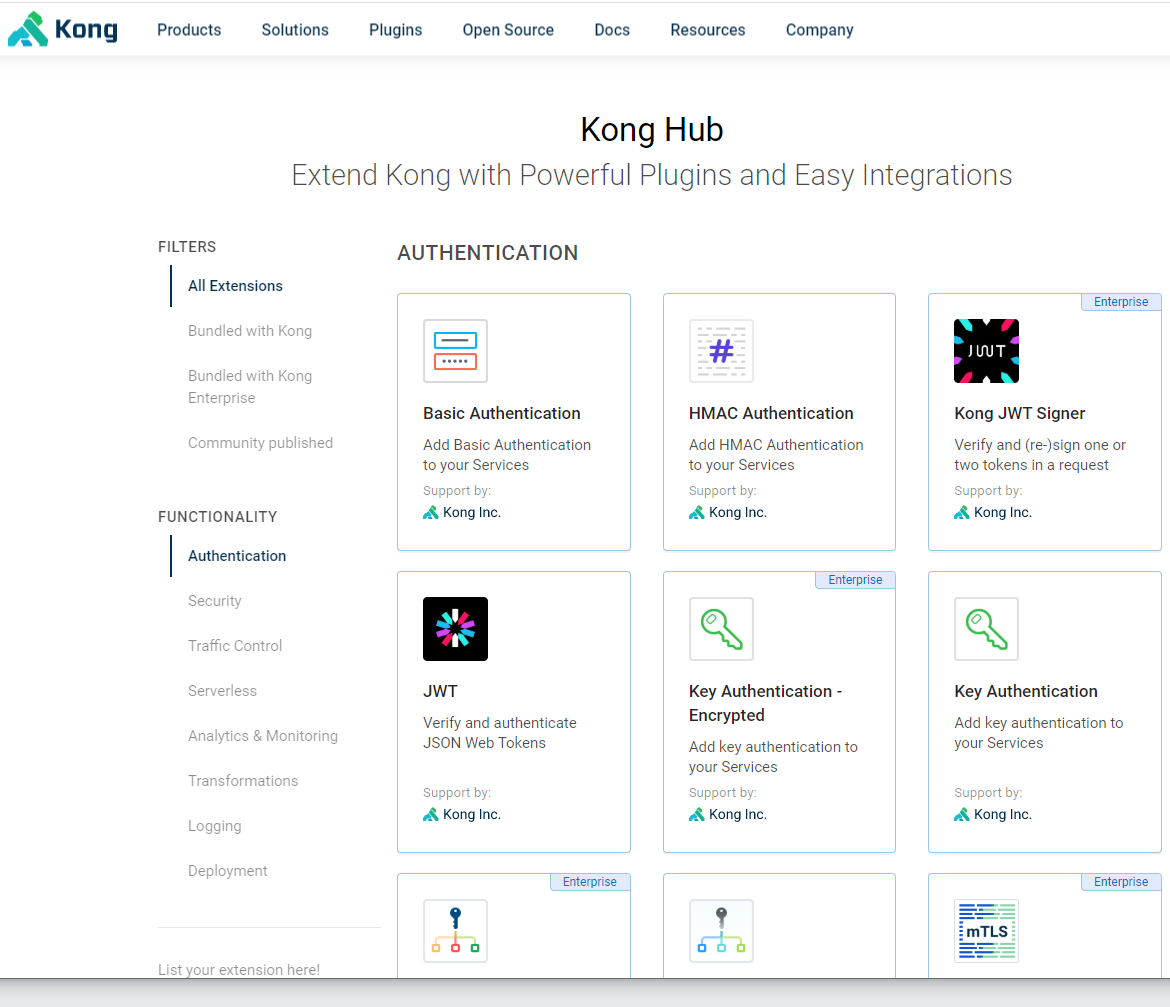Open the HMAC Authentication hash icon

point(721,351)
